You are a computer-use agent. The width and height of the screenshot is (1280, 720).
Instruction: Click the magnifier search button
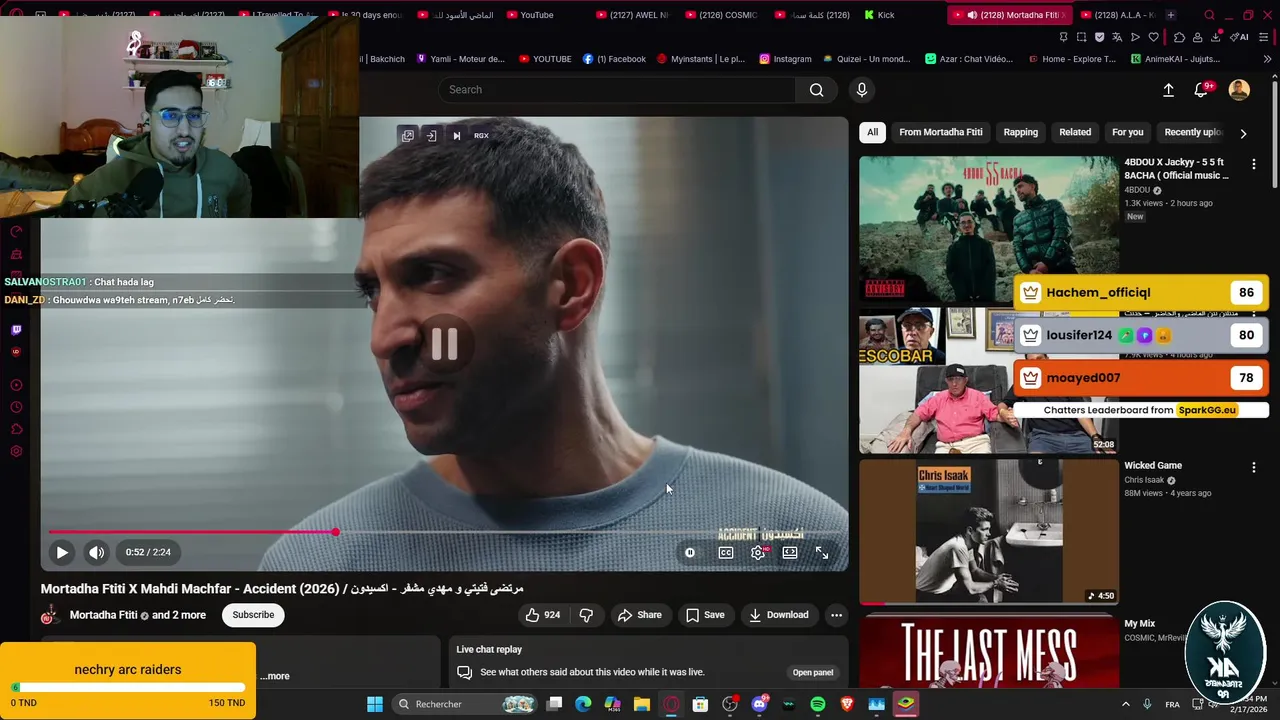pyautogui.click(x=817, y=90)
